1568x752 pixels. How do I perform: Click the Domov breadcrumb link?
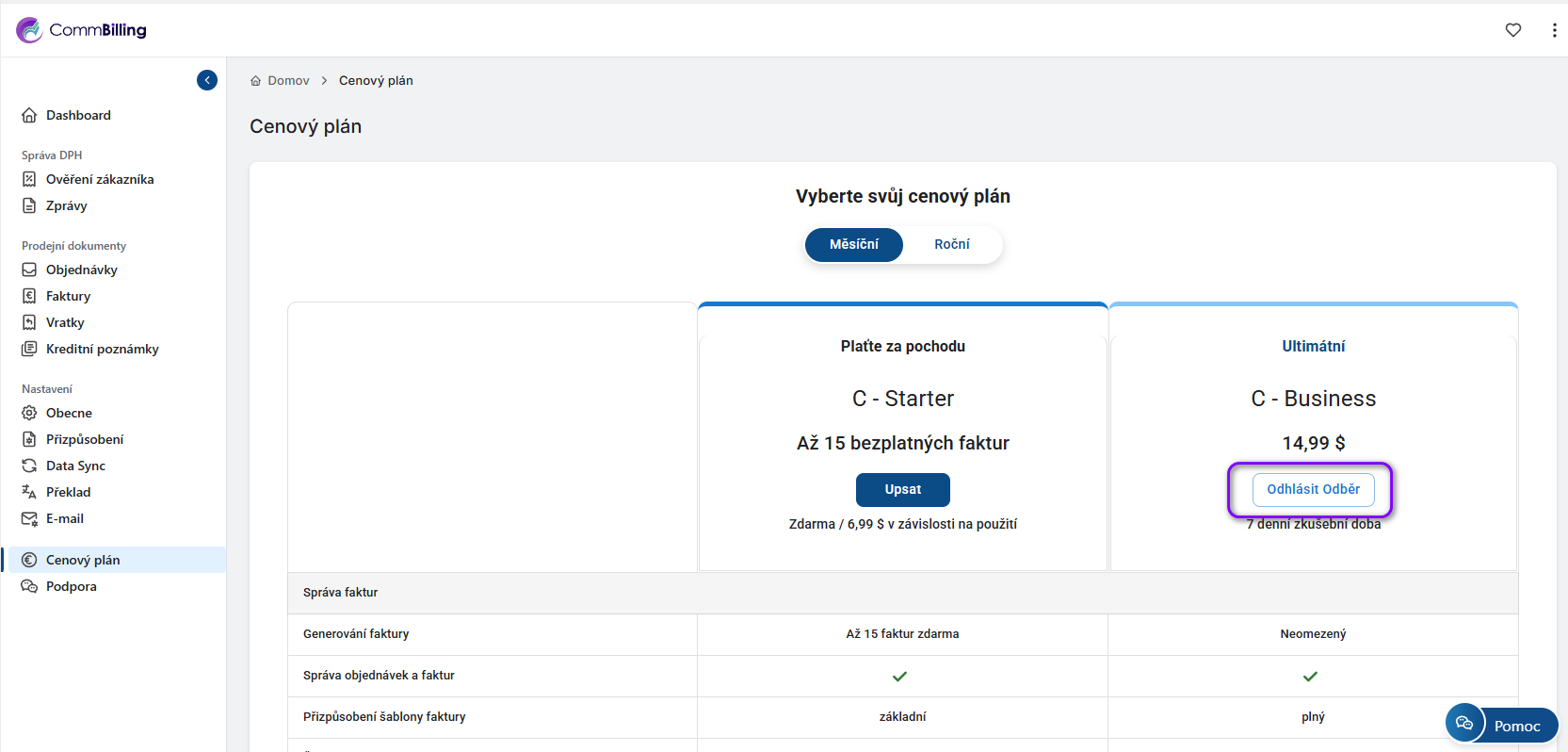pyautogui.click(x=288, y=81)
